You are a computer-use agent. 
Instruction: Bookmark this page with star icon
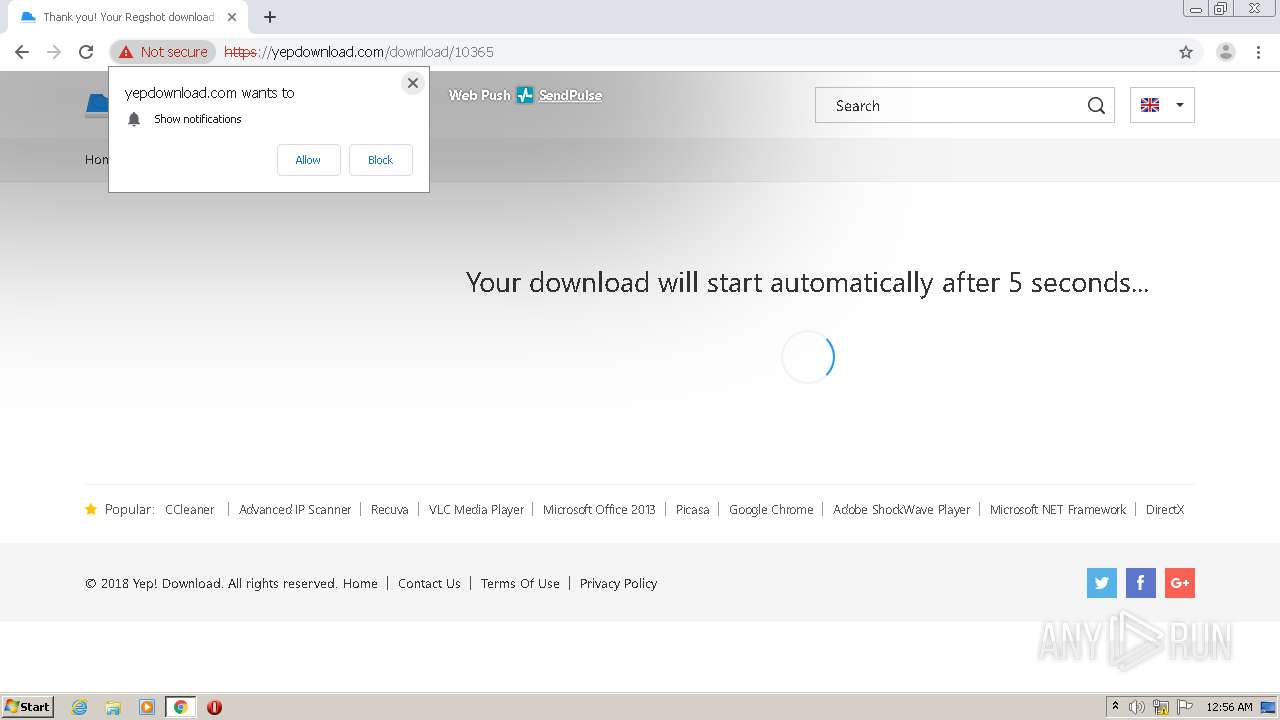coord(1186,52)
